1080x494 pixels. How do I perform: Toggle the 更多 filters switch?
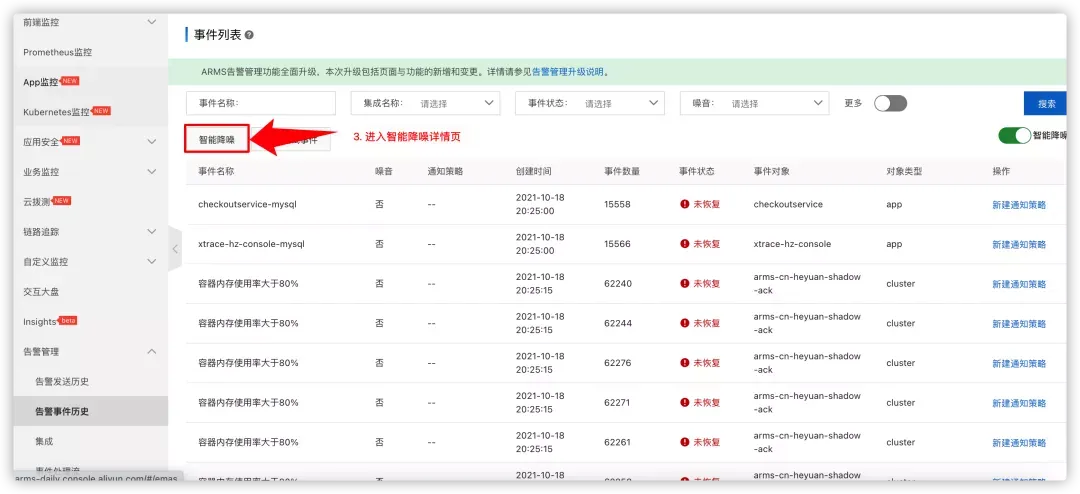[x=891, y=103]
